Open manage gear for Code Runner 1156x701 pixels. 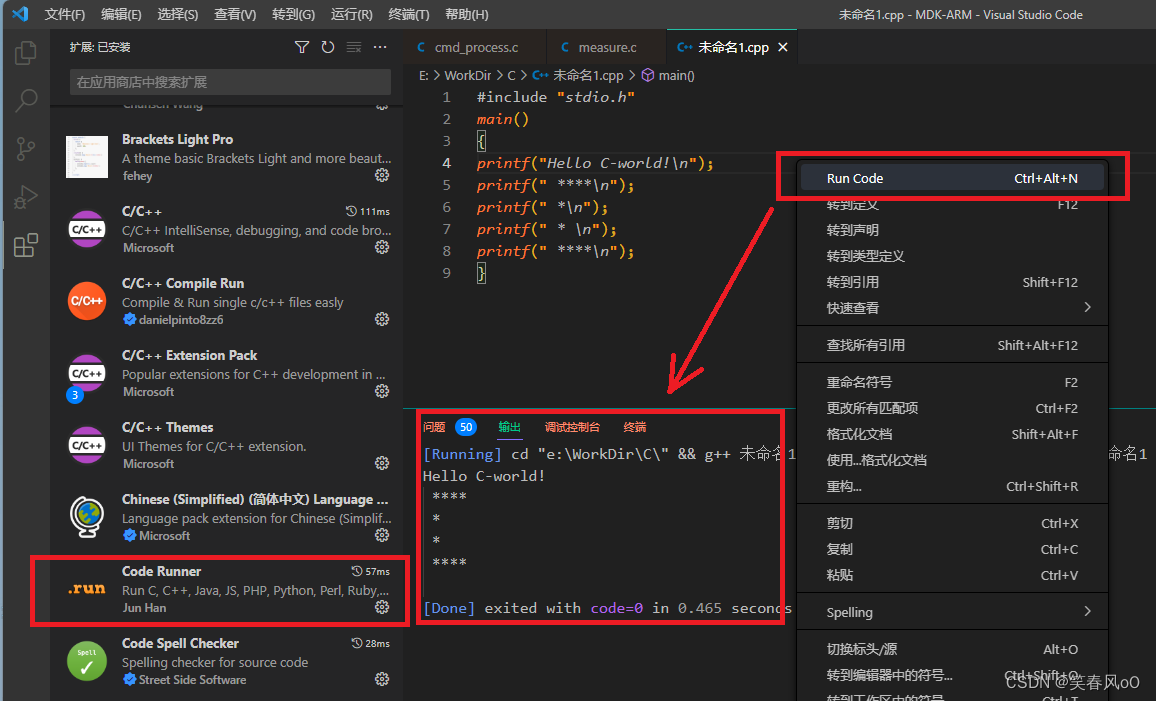[382, 607]
